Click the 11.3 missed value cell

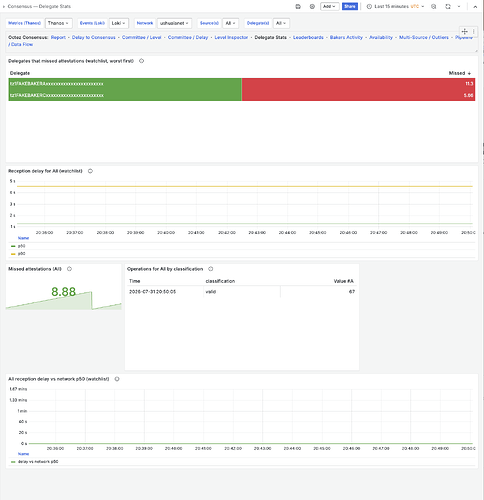point(358,84)
